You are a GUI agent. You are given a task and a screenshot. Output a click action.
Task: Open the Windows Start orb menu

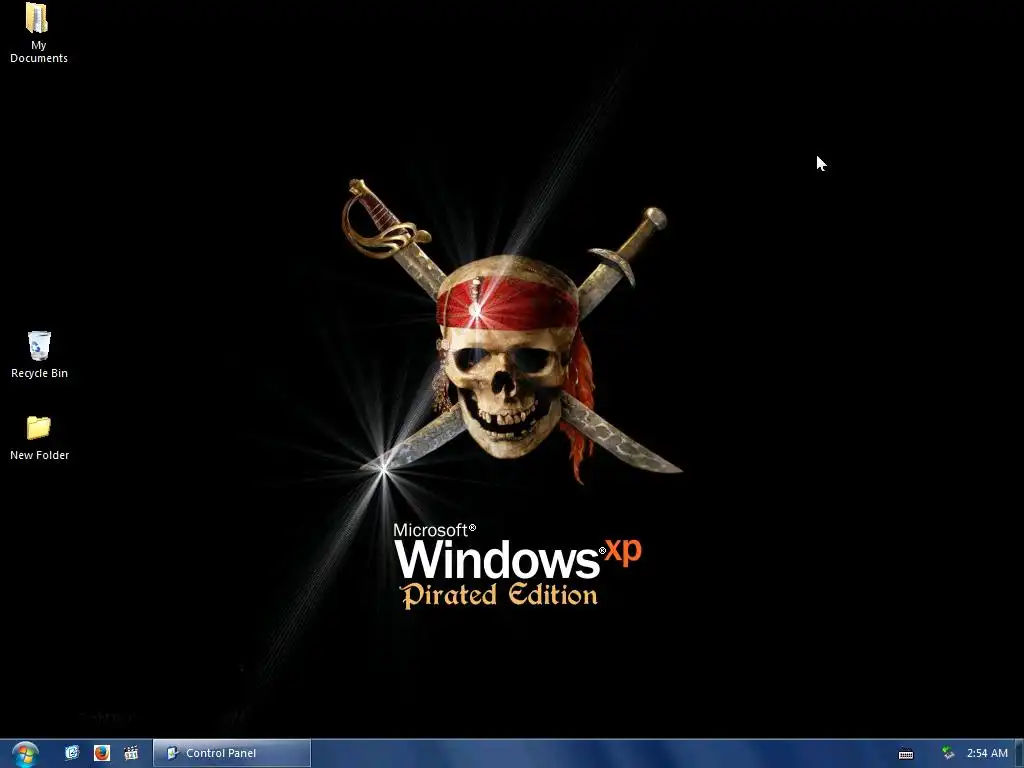pos(25,754)
